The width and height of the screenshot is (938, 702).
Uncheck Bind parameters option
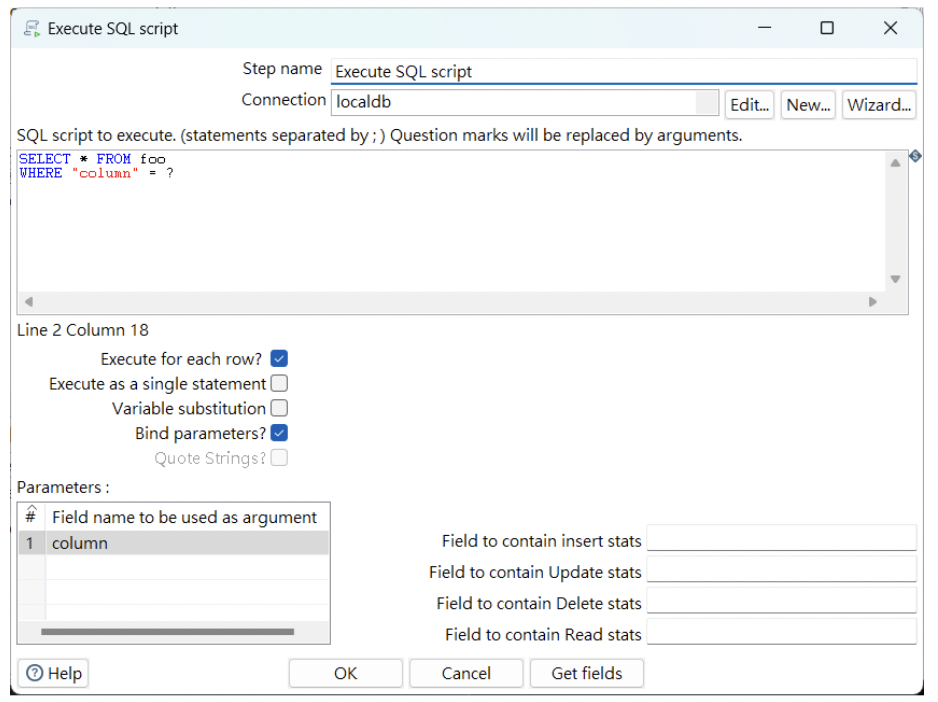(279, 433)
